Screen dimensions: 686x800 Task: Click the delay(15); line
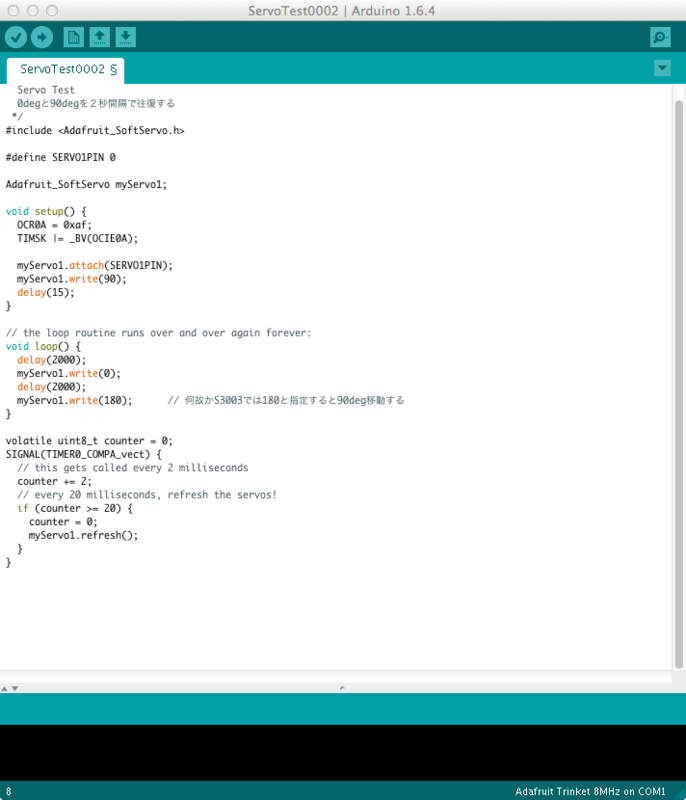[x=45, y=292]
